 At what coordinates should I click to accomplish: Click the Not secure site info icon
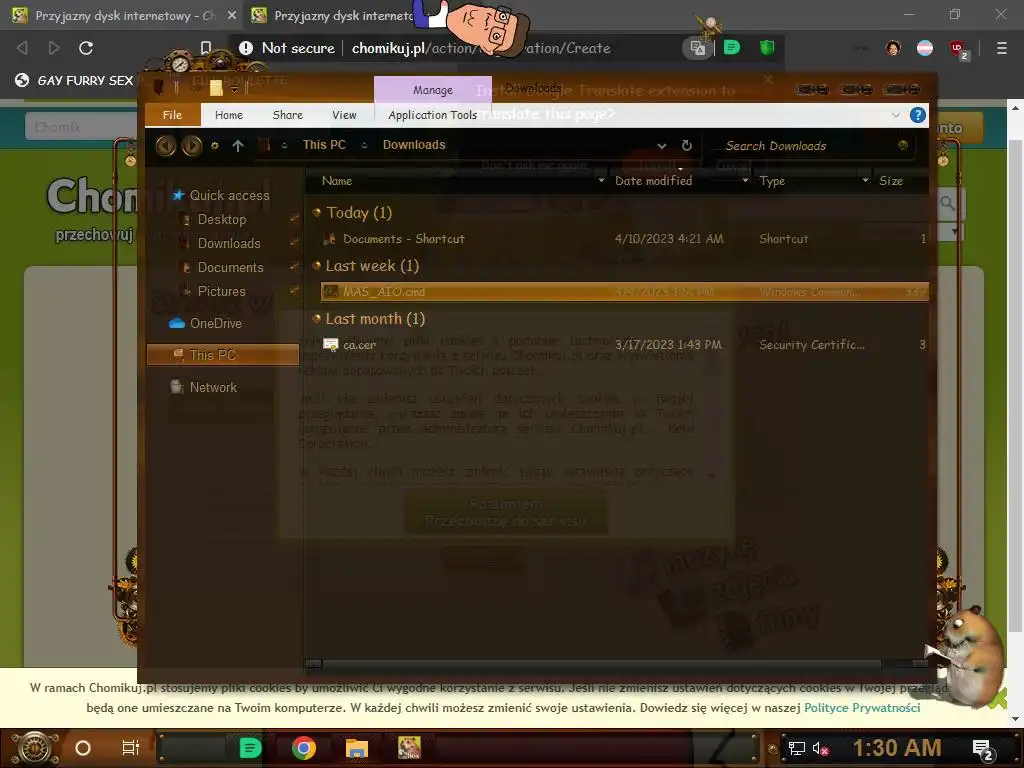(246, 48)
